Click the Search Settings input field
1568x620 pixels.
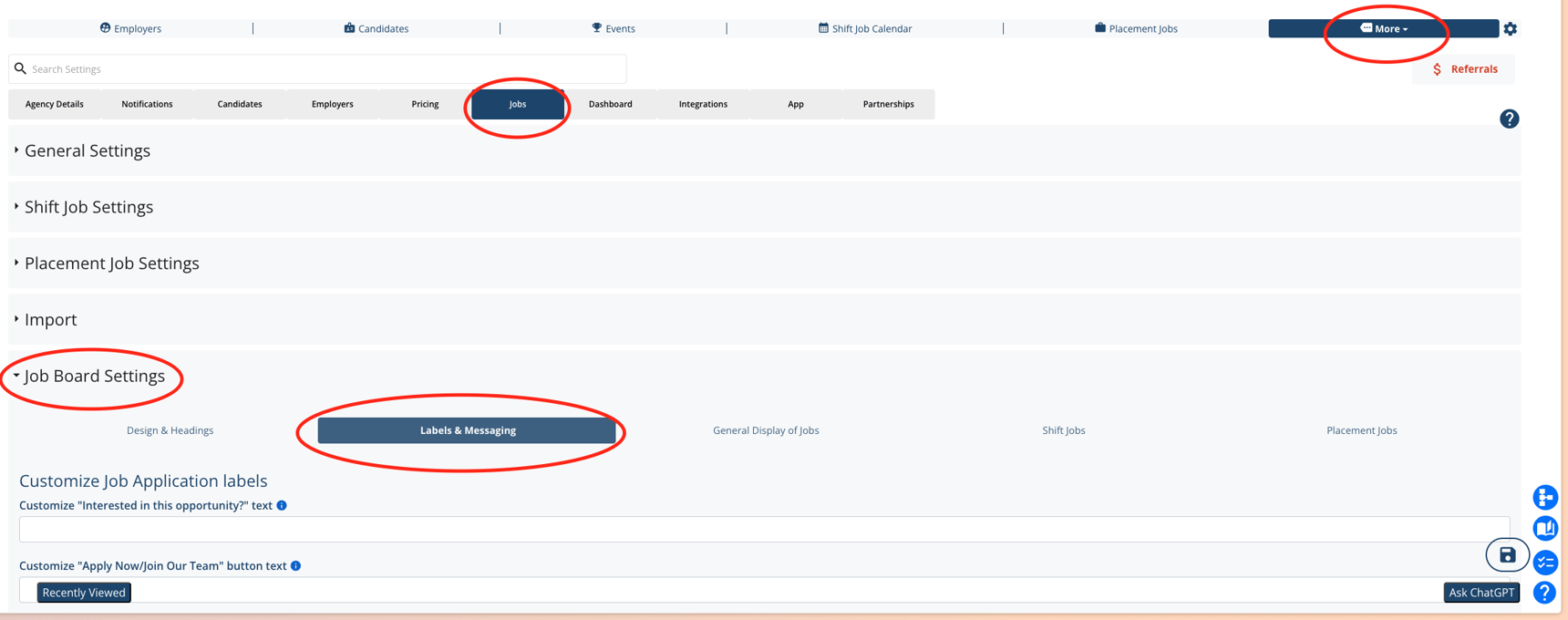click(x=319, y=69)
